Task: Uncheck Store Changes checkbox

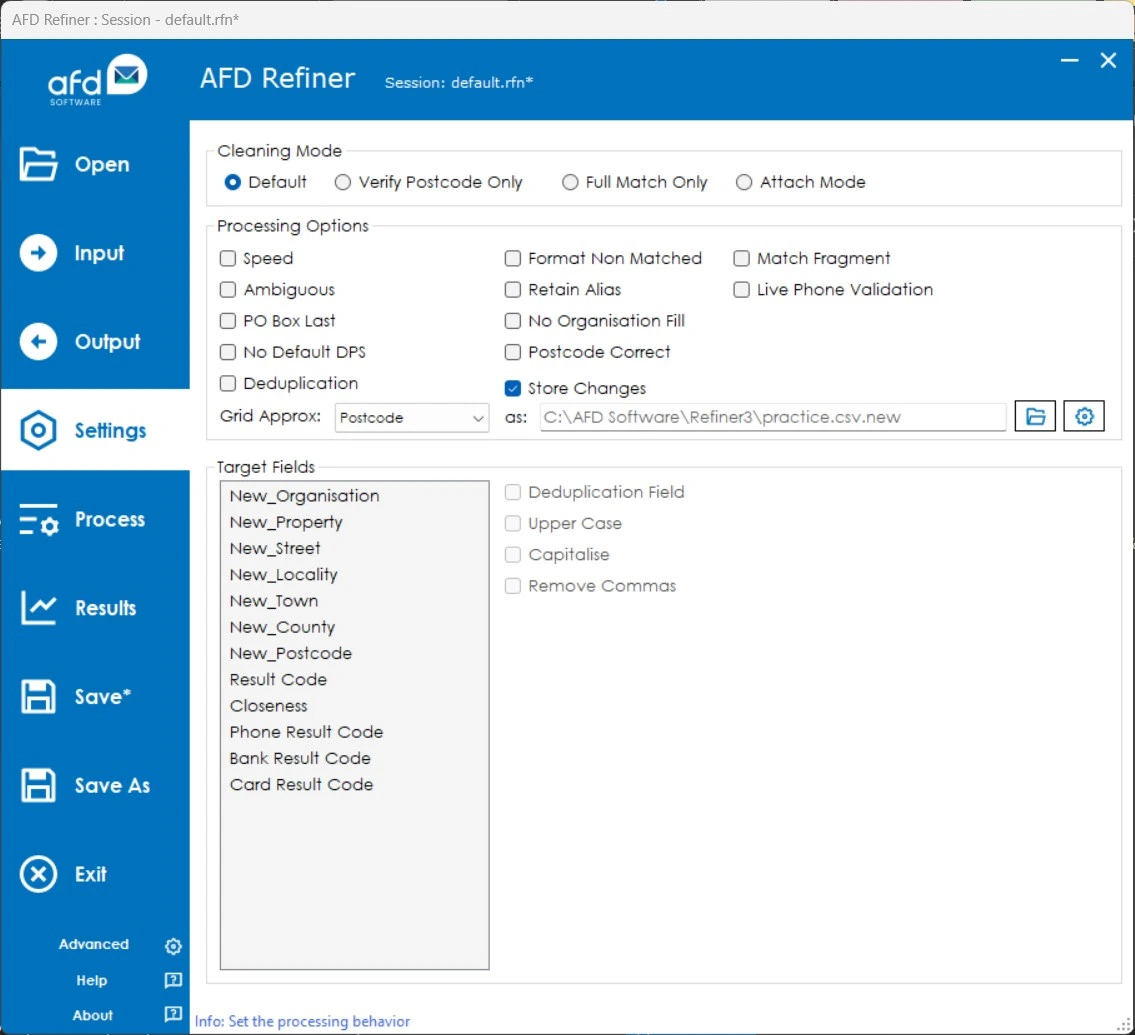Action: (x=512, y=389)
